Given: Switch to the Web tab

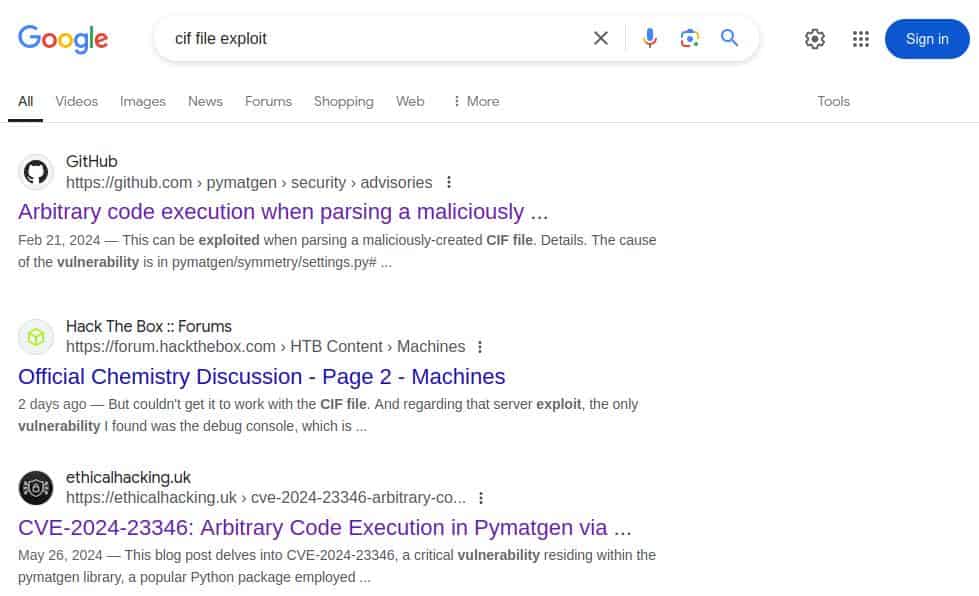Looking at the screenshot, I should tap(410, 101).
